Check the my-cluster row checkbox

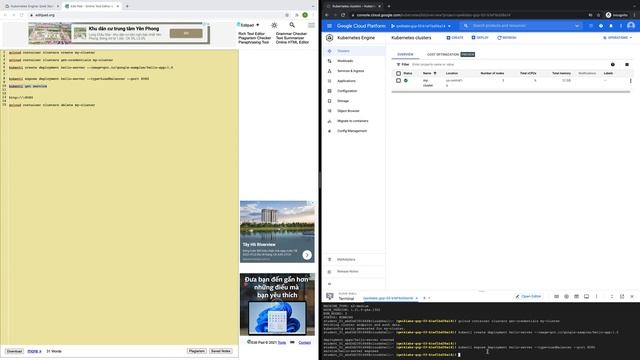coord(398,81)
